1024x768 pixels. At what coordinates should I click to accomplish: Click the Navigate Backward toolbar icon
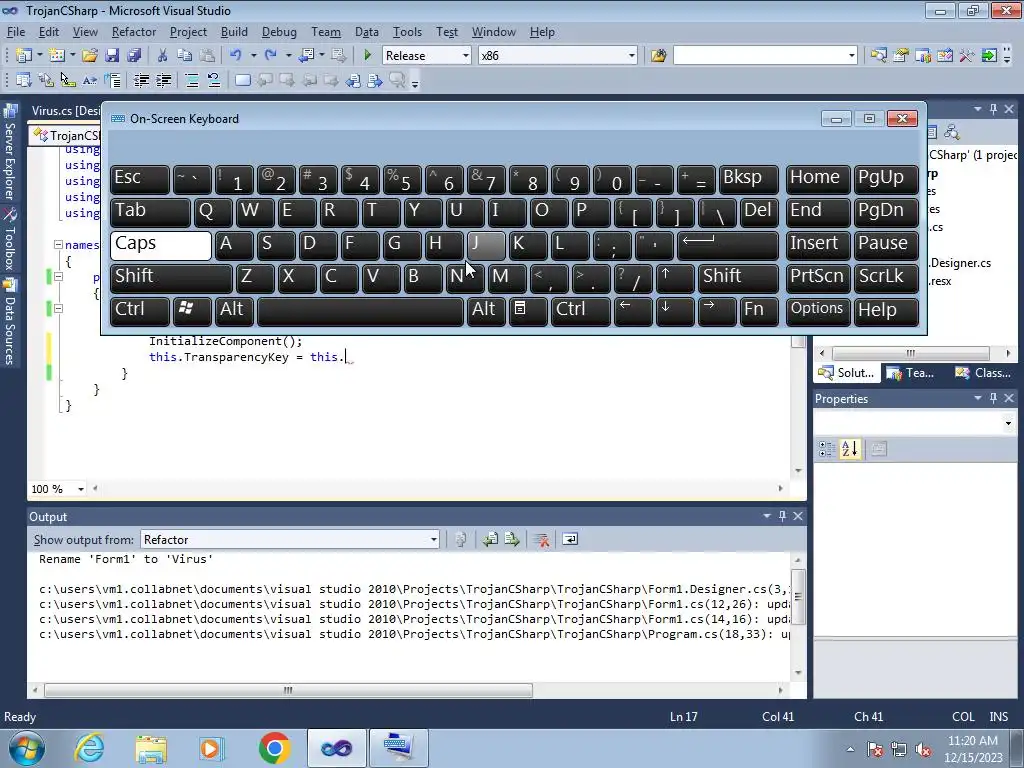tap(306, 56)
